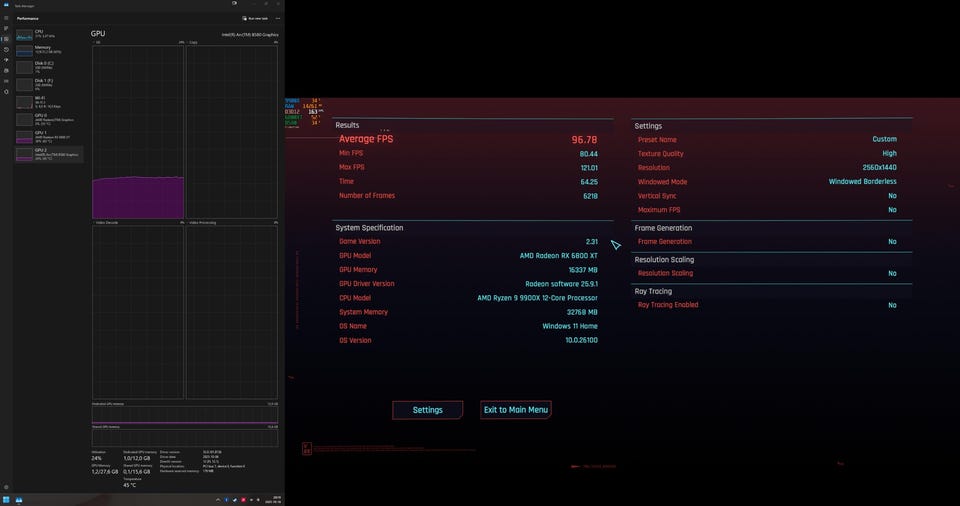Click the 'System Specification' section heading
Screen dimensions: 960x506
pos(369,227)
